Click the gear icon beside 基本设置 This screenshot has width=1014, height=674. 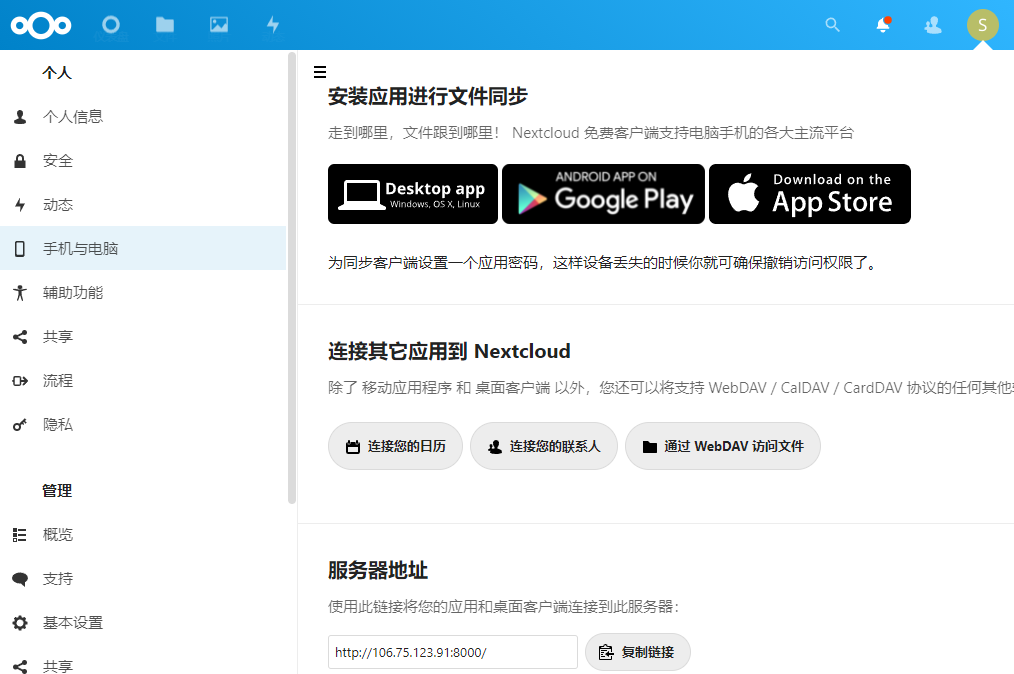coord(20,623)
